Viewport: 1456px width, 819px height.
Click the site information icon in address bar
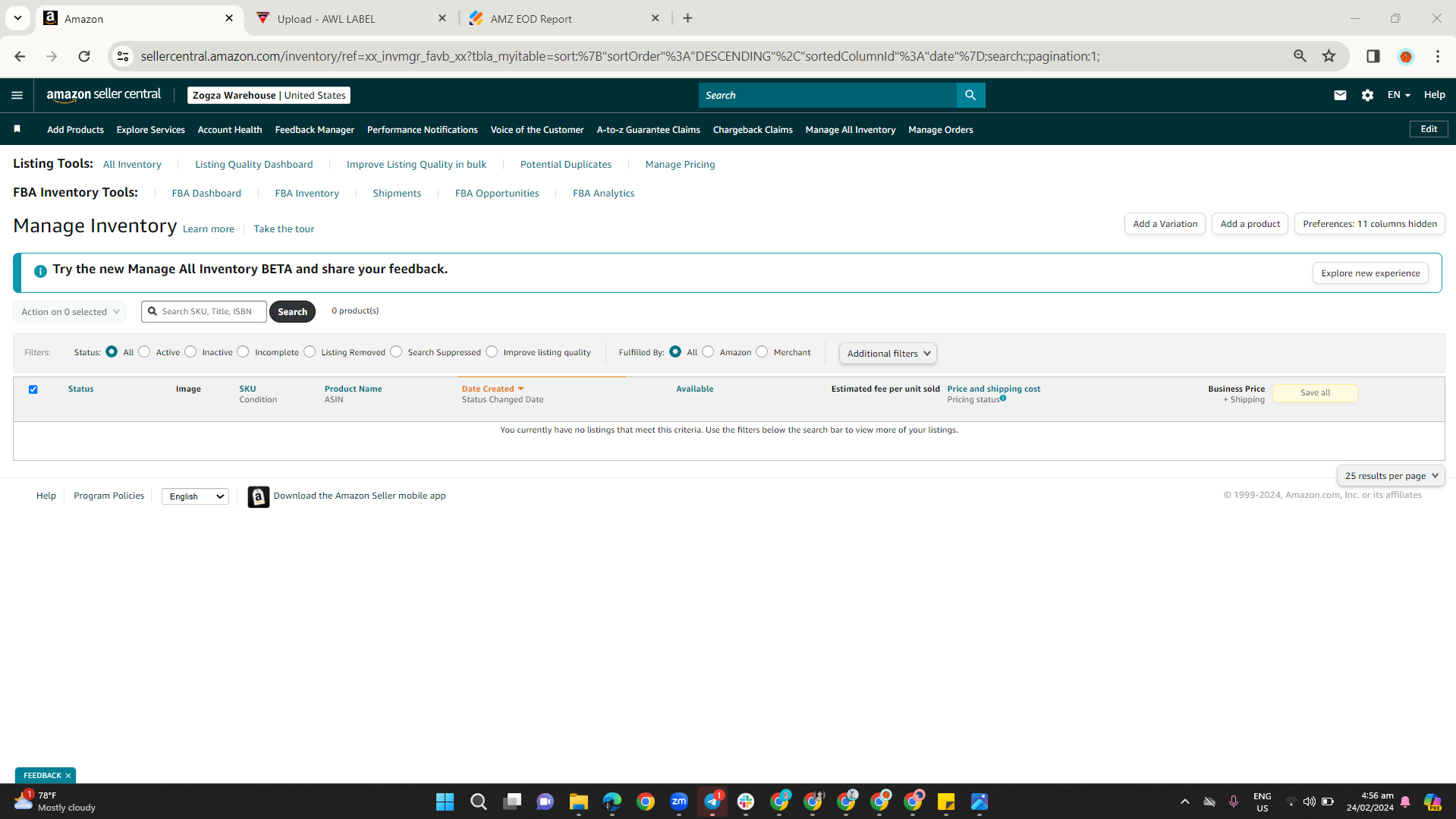click(123, 56)
